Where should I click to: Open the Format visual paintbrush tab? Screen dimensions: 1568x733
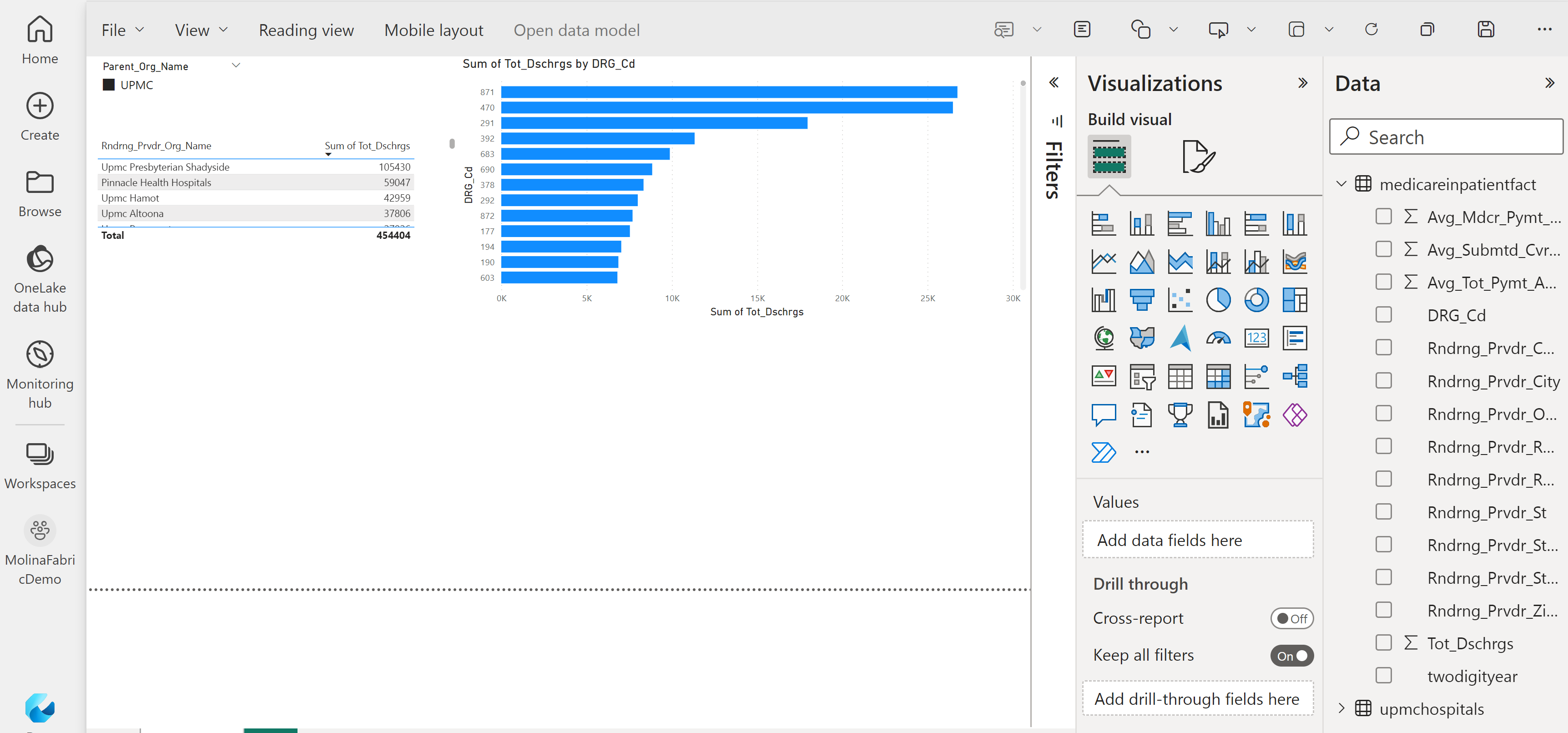pos(1198,157)
